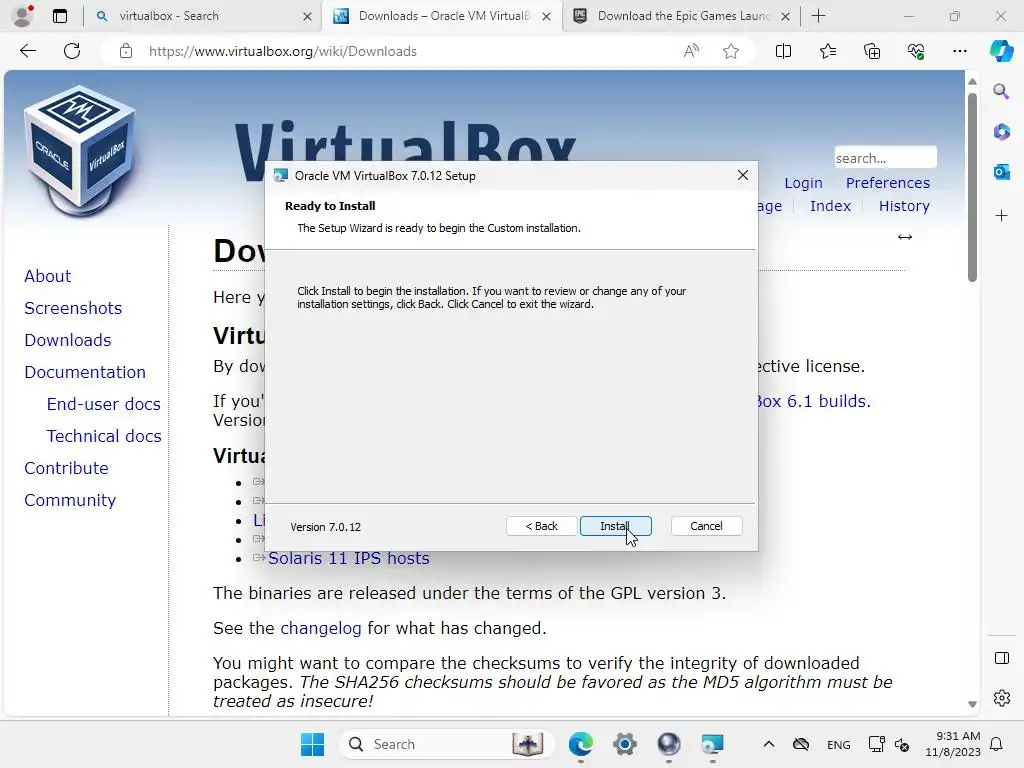Screen dimensions: 1024x768
Task: Open the History link
Action: pos(904,206)
